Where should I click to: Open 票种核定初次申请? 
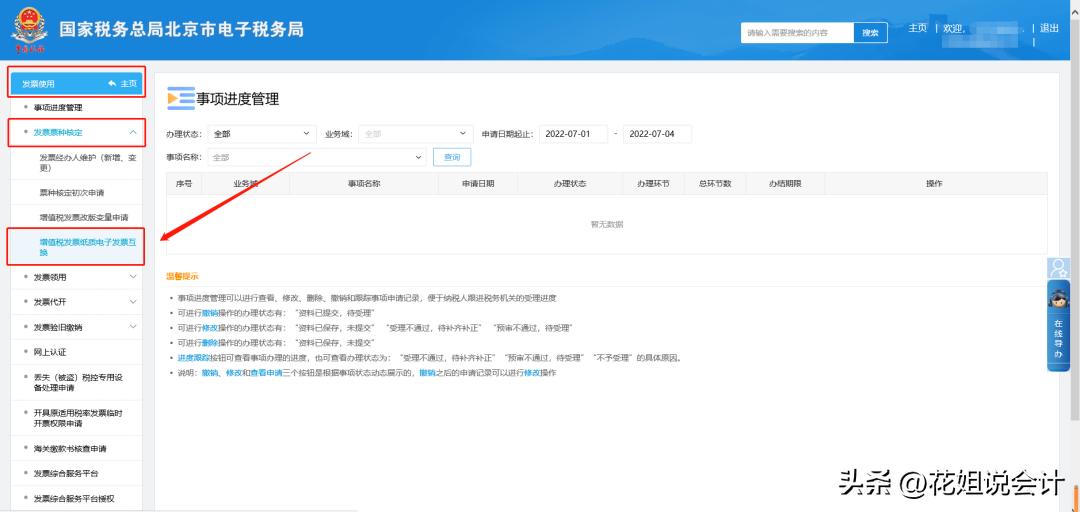point(72,192)
